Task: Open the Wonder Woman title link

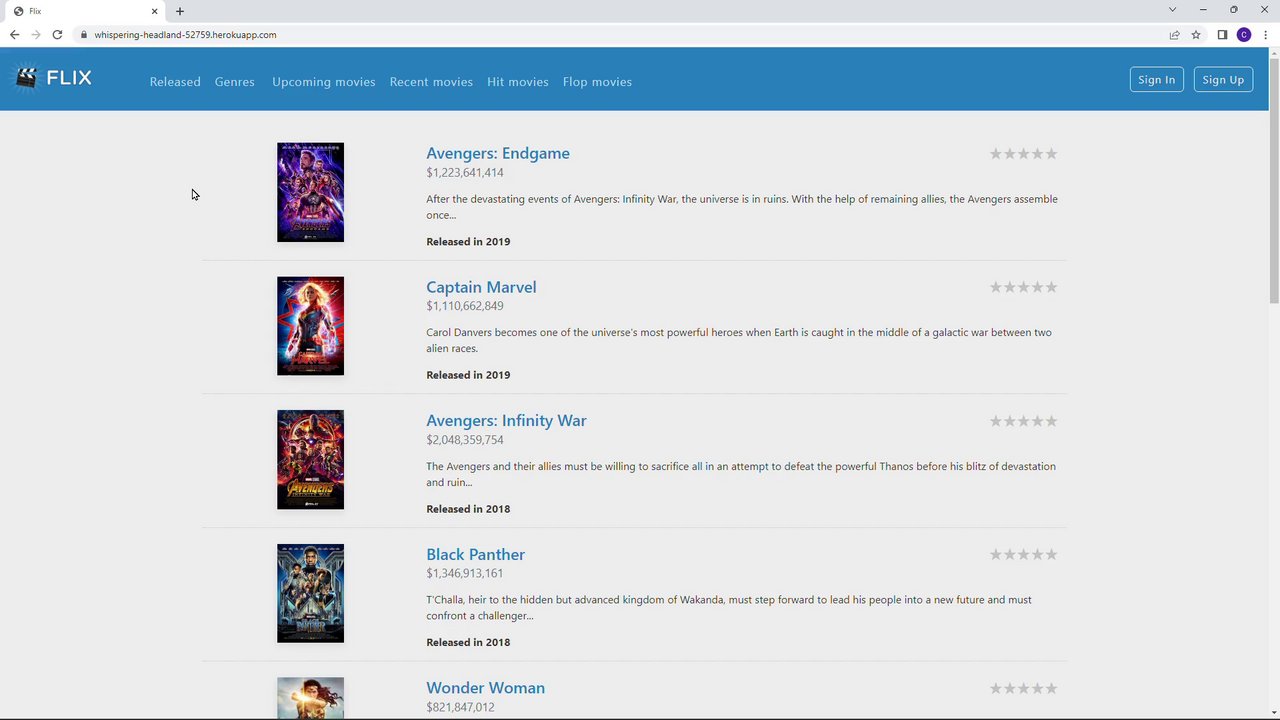Action: (x=485, y=688)
